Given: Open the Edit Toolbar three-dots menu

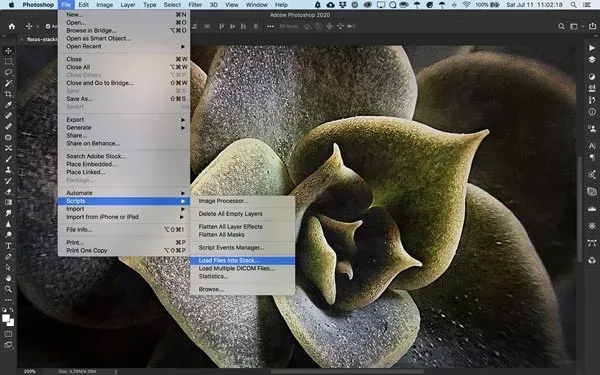Looking at the screenshot, I should (8, 300).
